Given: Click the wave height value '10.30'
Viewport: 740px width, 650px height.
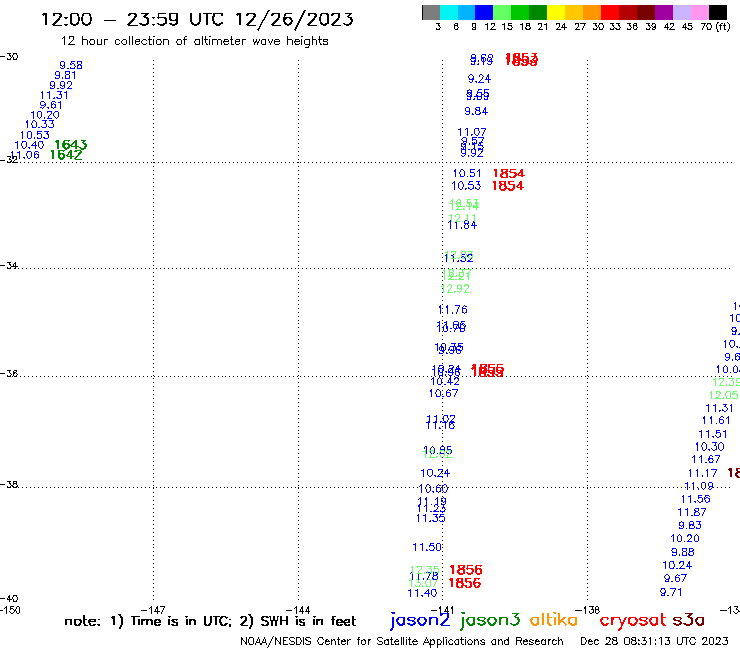Looking at the screenshot, I should point(710,447).
